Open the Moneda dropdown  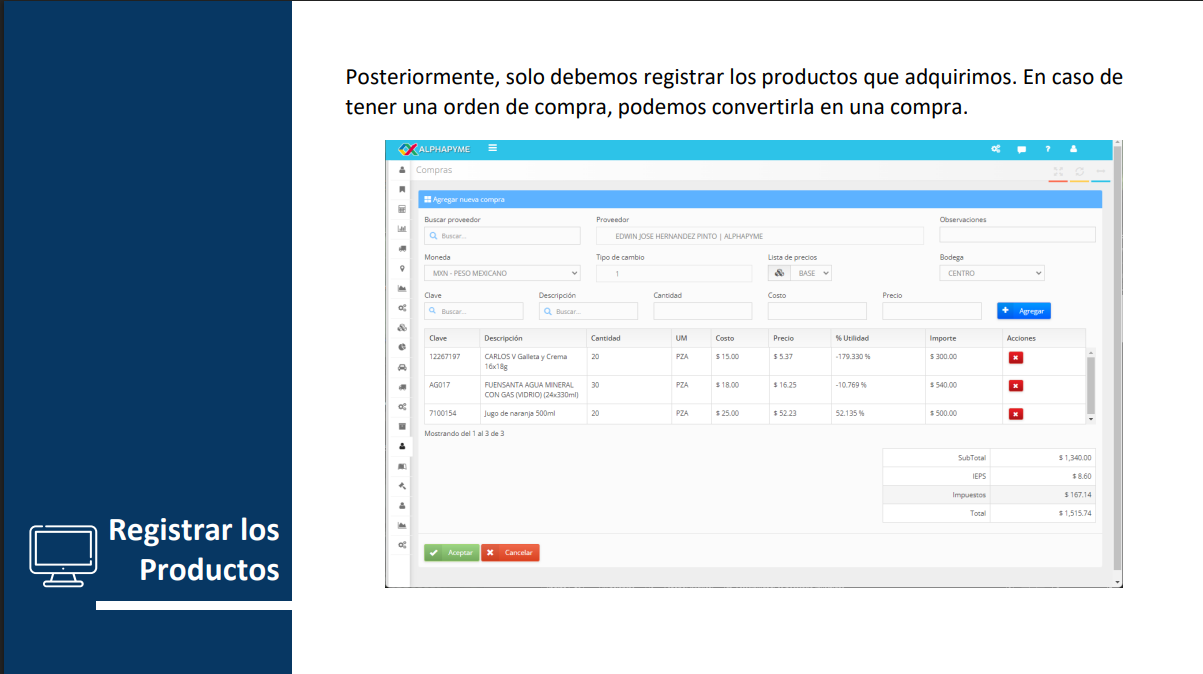(501, 273)
